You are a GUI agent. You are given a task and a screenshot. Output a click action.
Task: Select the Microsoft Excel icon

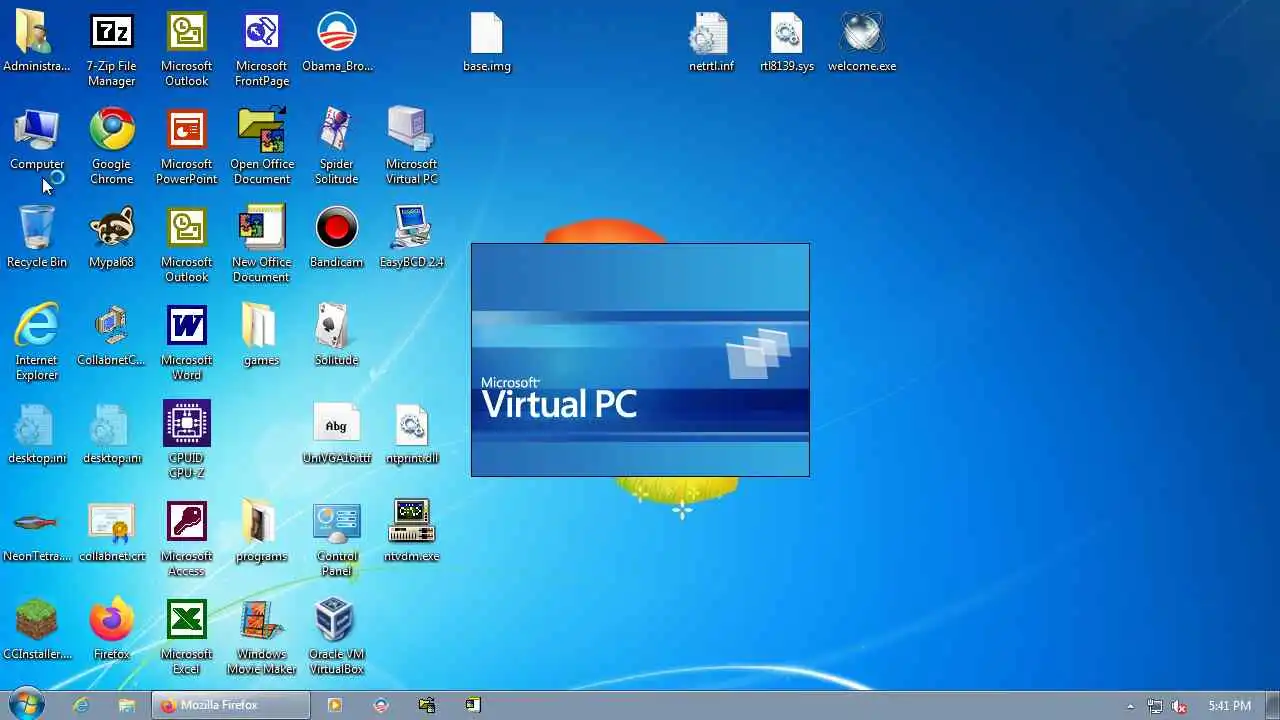tap(187, 637)
